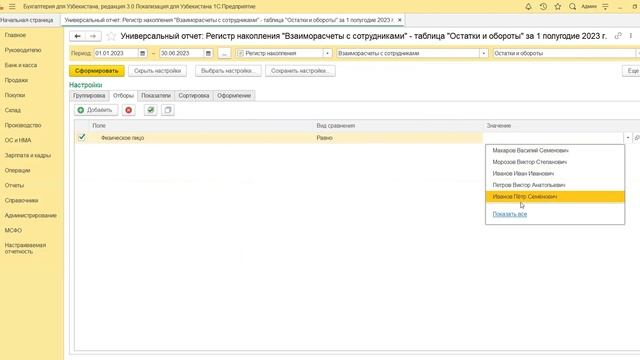Switch to Отборы tab

coord(123,96)
